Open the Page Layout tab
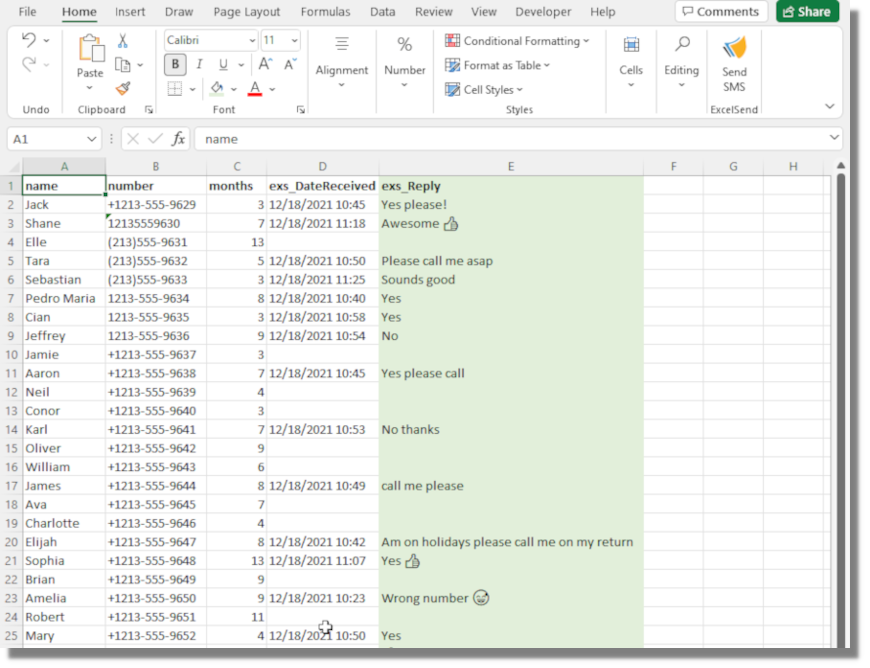Screen dimensions: 870x668 click(247, 12)
